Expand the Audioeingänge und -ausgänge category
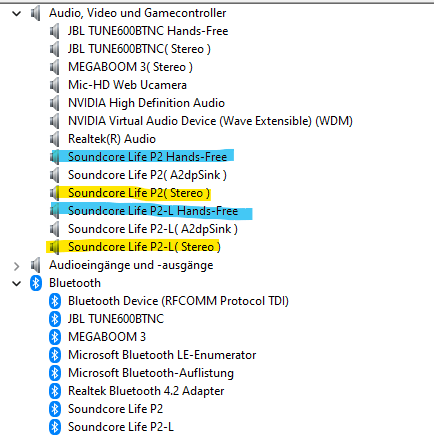 click(16, 266)
